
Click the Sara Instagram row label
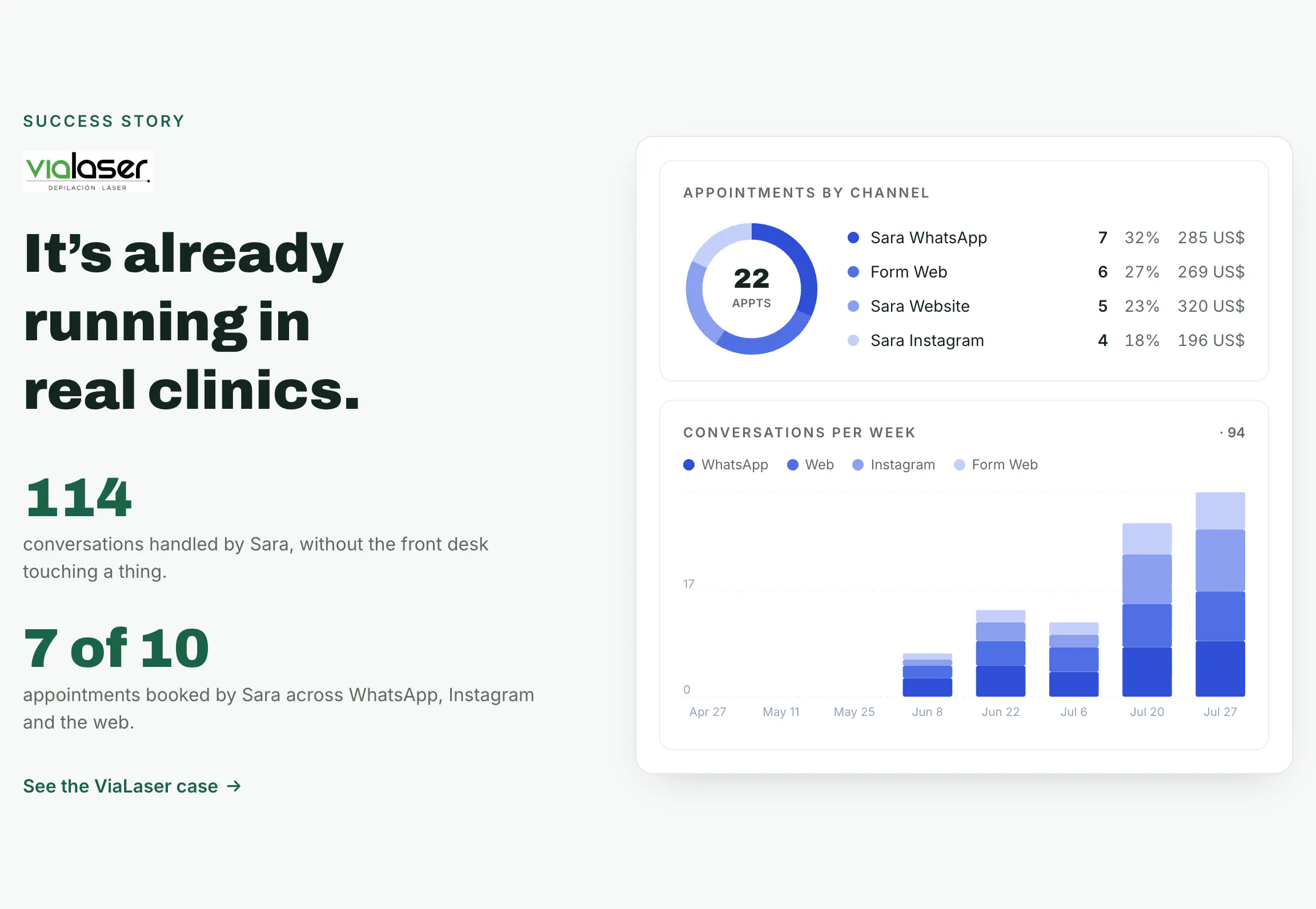pos(927,340)
